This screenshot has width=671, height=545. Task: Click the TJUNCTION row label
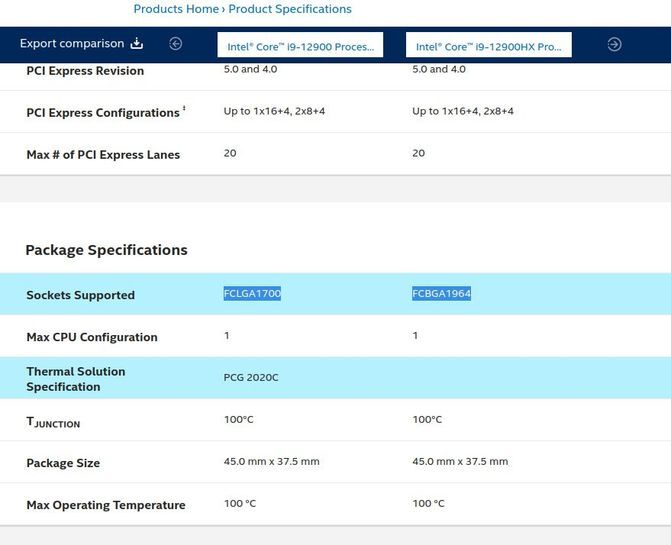click(x=53, y=422)
